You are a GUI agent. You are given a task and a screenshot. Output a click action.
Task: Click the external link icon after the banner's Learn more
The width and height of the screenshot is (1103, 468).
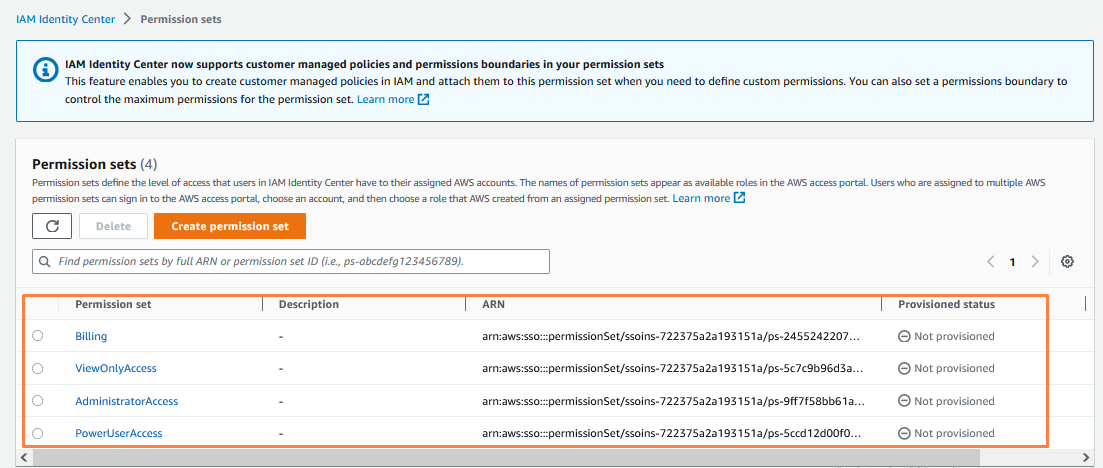[x=424, y=100]
